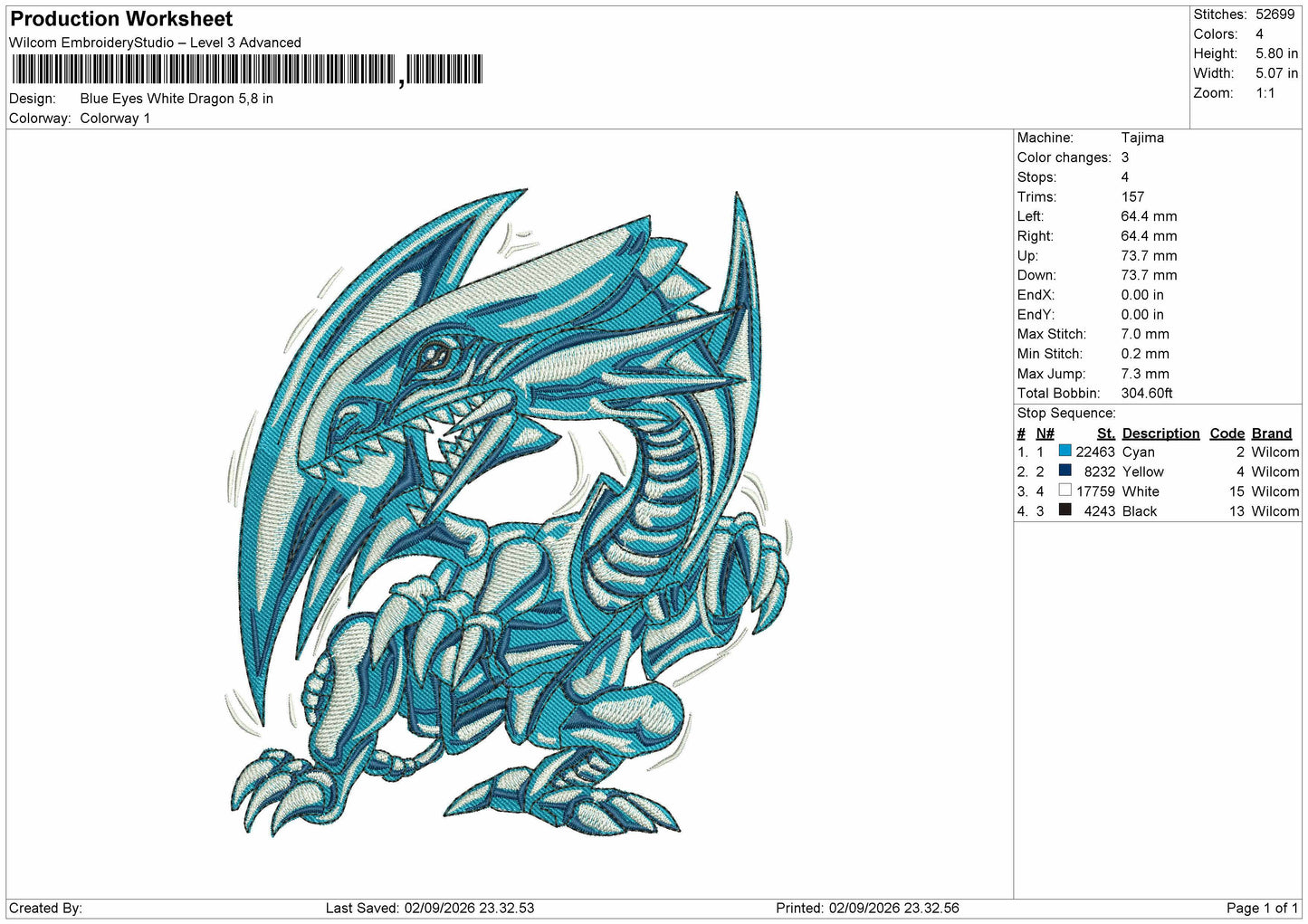
Task: Click the barcode below the worksheet title
Action: pyautogui.click(x=247, y=70)
